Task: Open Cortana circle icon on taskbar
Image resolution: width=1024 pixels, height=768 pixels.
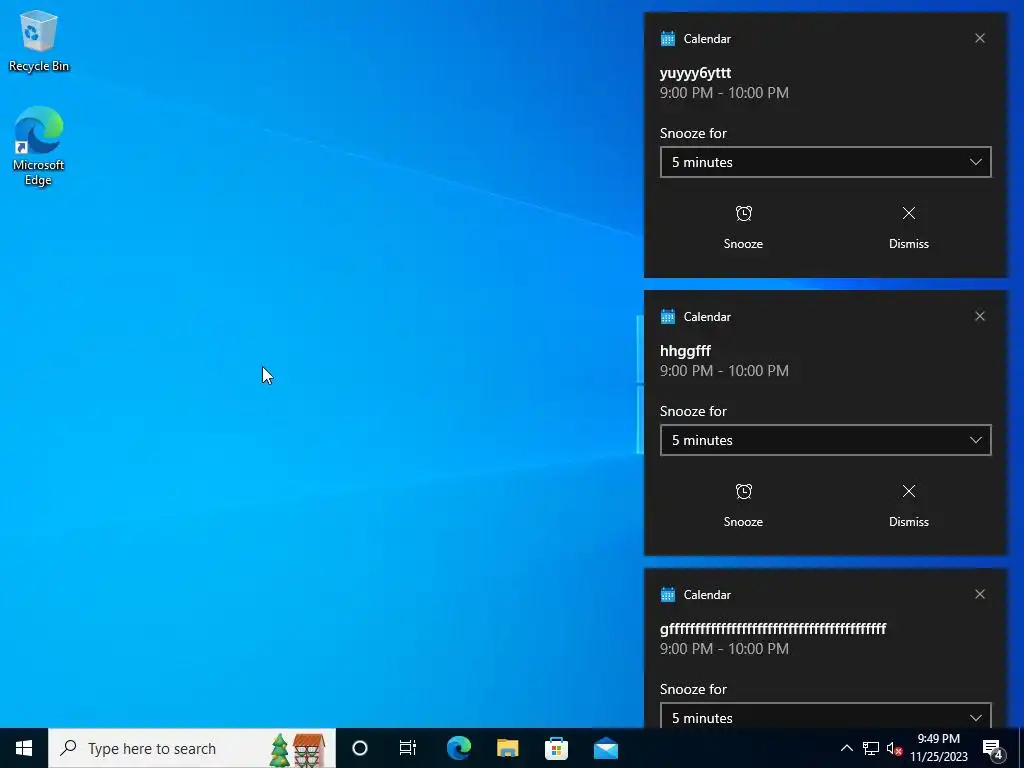Action: 360,748
